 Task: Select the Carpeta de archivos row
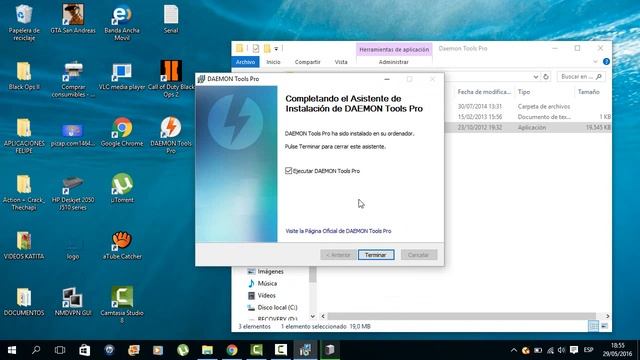coord(529,106)
